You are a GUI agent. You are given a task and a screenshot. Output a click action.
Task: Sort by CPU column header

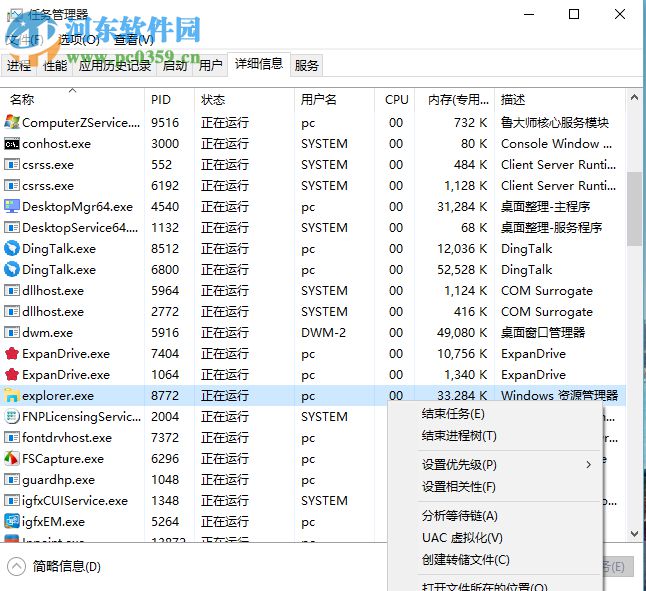tap(396, 100)
